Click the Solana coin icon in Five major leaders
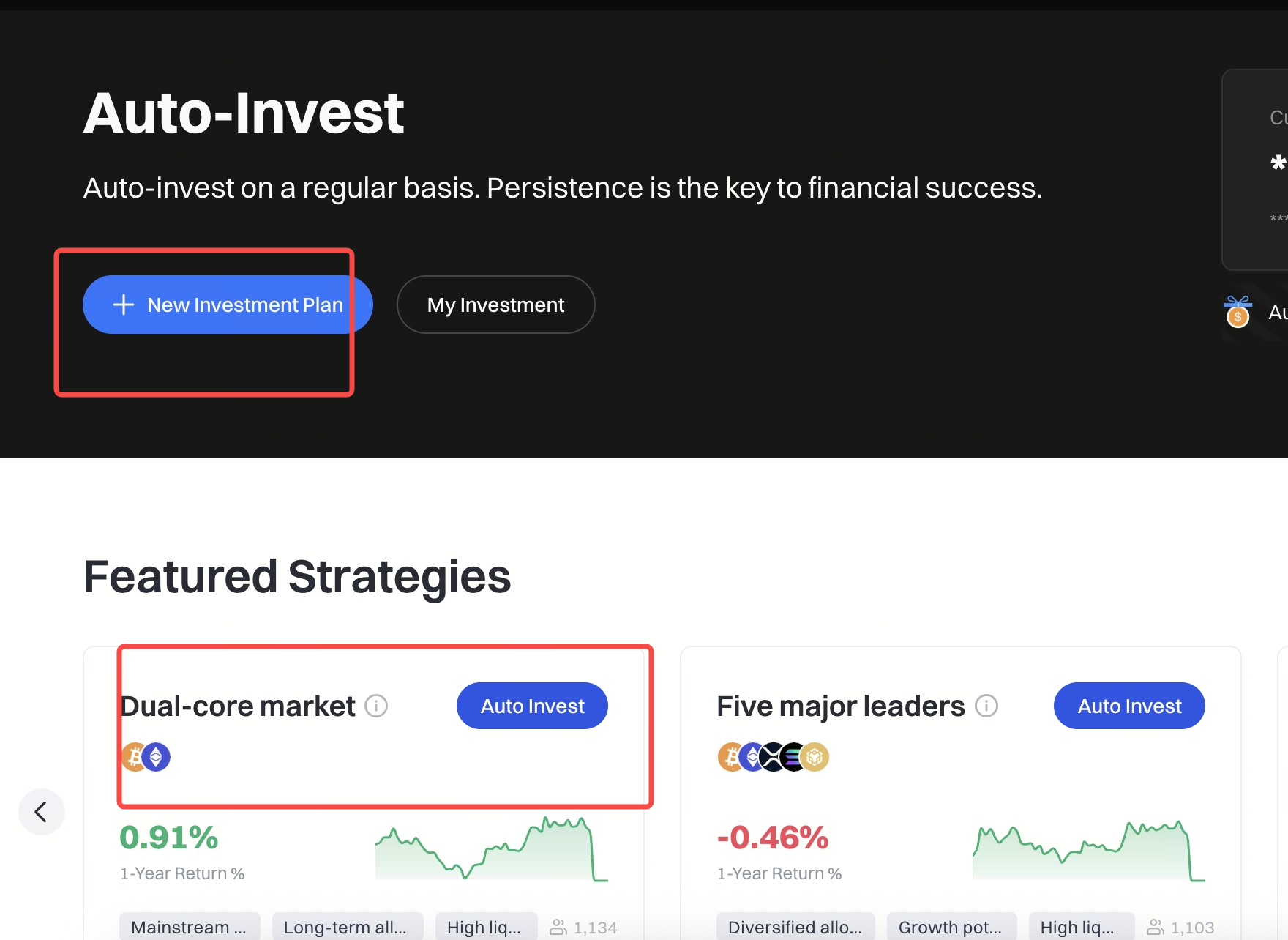This screenshot has height=940, width=1288. coord(793,757)
